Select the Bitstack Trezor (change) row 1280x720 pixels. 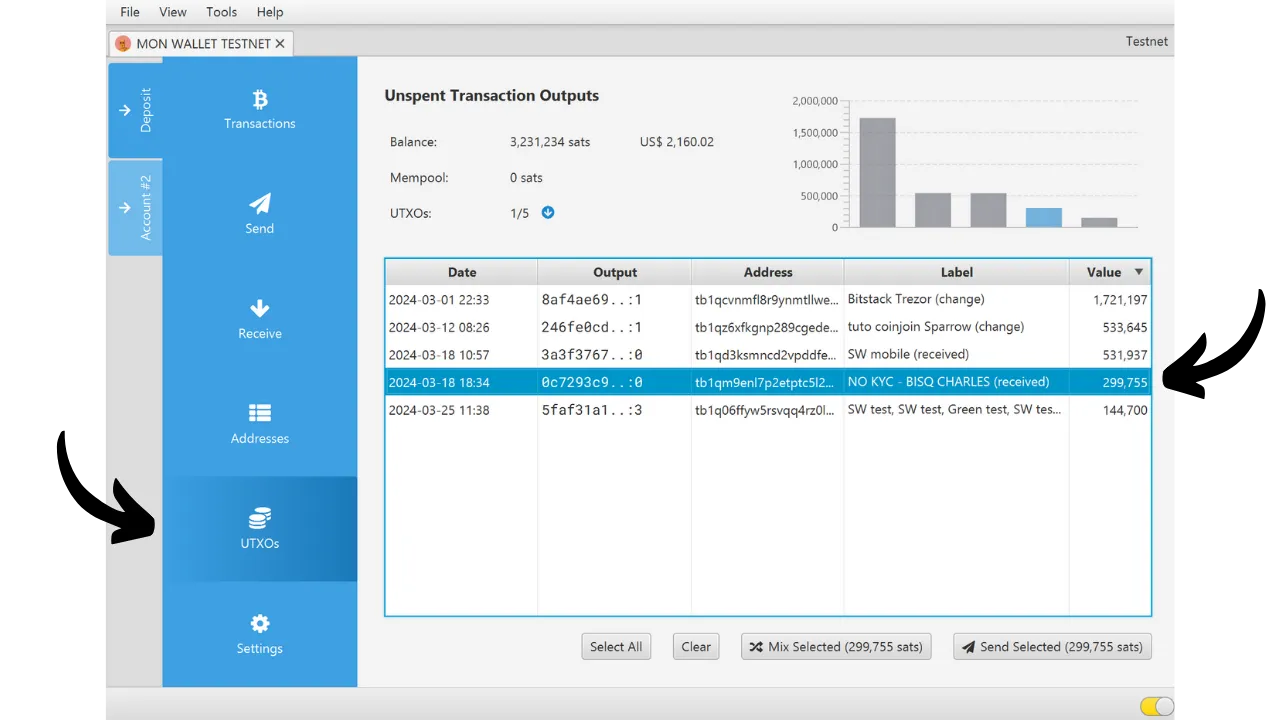coord(767,300)
